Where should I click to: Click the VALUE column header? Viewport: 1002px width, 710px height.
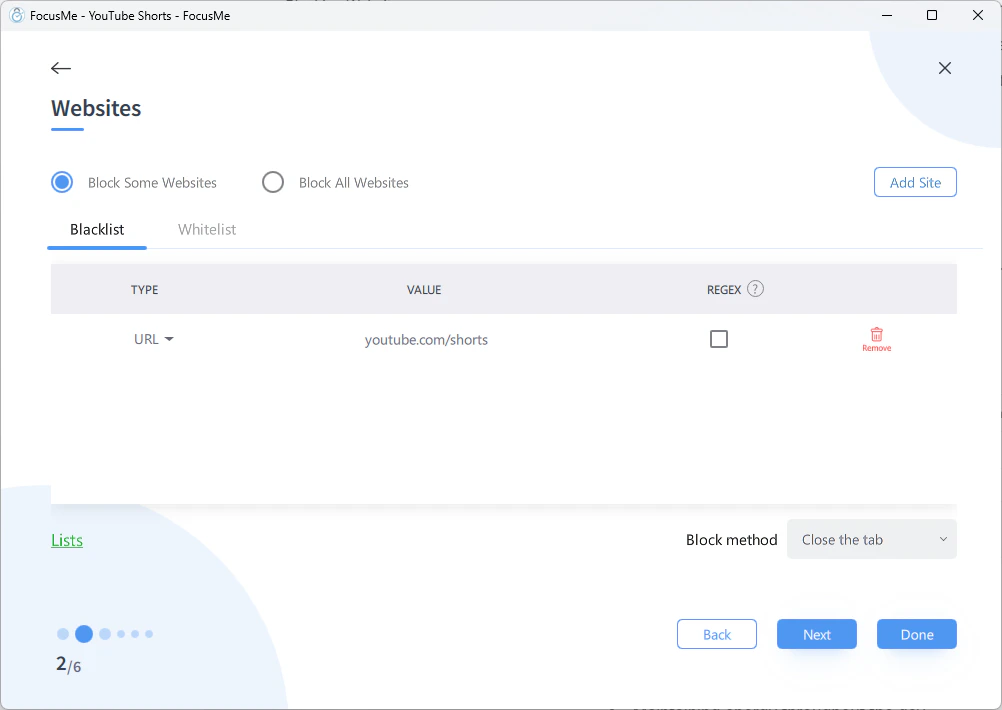click(x=424, y=289)
